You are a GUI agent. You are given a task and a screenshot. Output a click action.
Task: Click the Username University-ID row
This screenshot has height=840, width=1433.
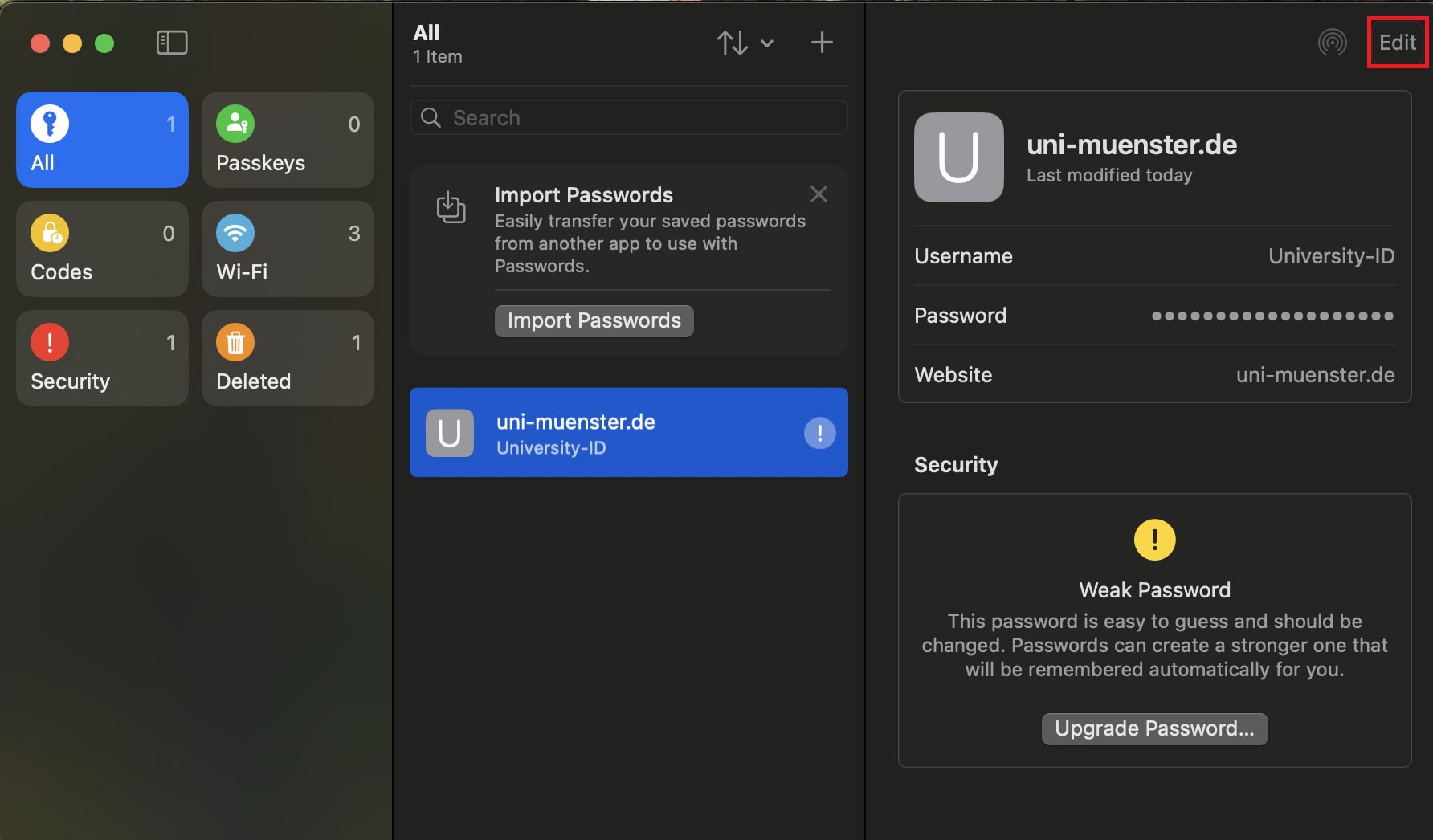pos(1154,256)
